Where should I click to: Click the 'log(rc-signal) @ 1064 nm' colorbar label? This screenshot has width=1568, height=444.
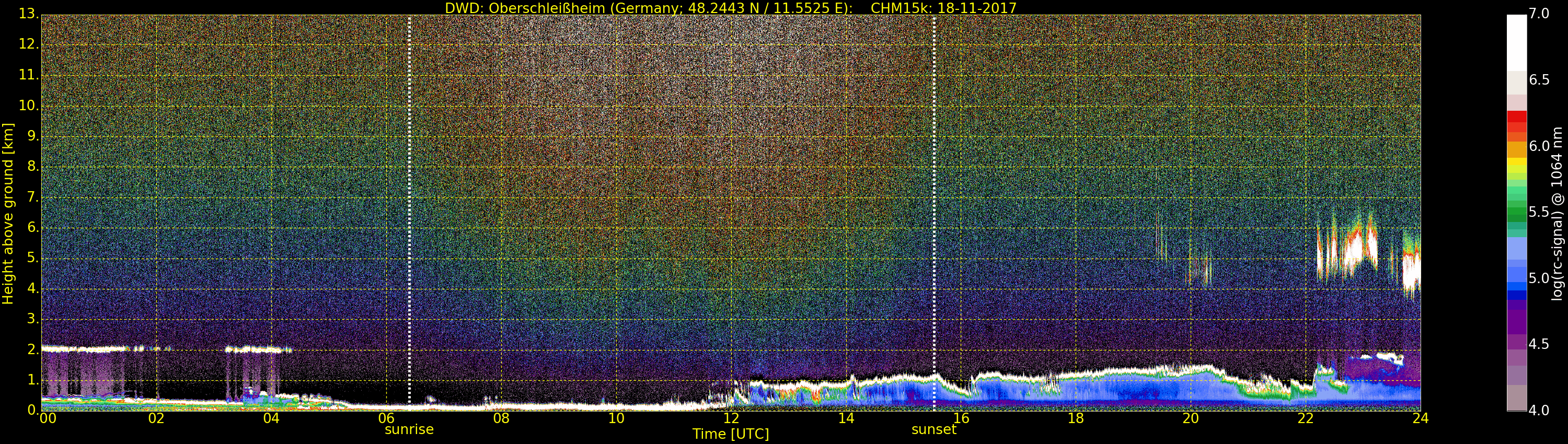tap(1558, 214)
